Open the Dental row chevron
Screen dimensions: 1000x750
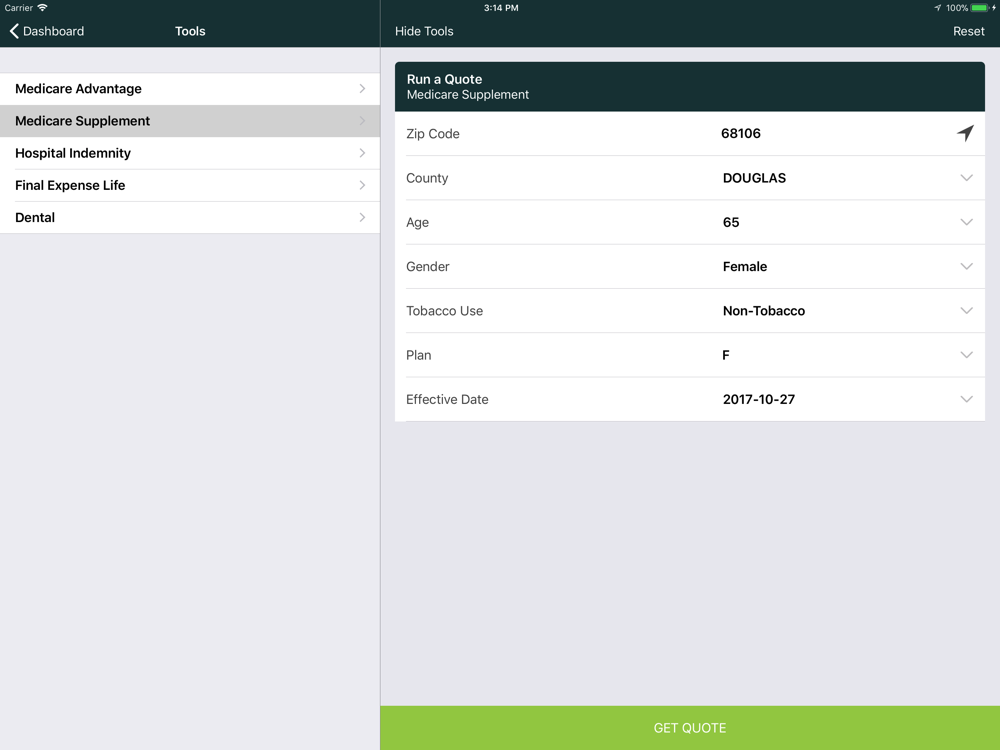point(362,217)
